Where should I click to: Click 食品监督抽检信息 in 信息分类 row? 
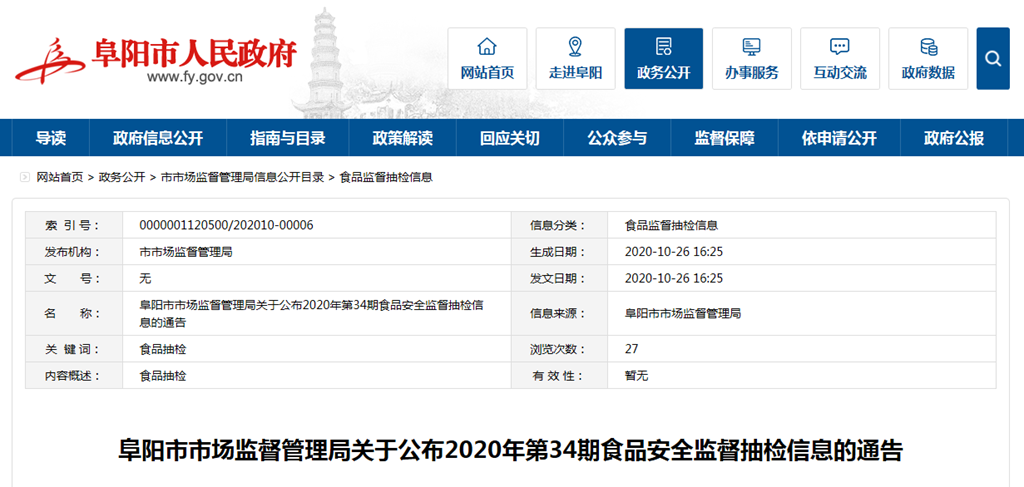pyautogui.click(x=671, y=225)
